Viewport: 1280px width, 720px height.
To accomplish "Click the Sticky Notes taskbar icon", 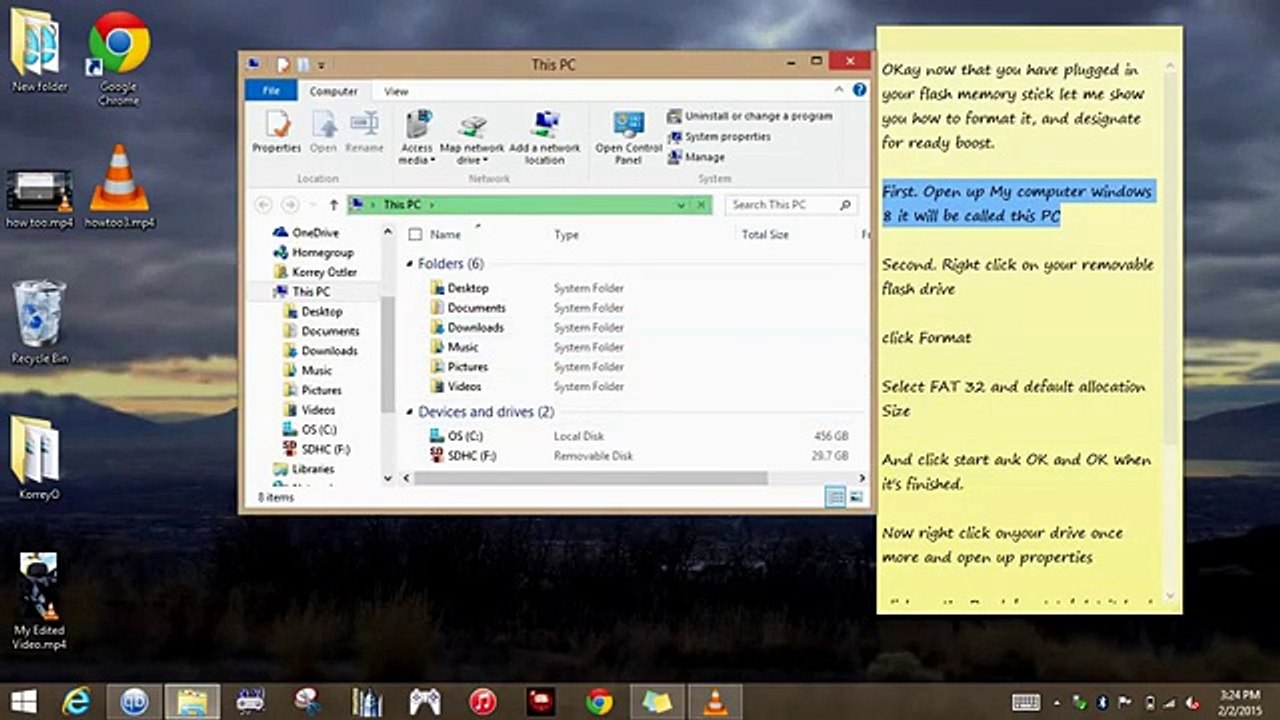I will tap(657, 701).
